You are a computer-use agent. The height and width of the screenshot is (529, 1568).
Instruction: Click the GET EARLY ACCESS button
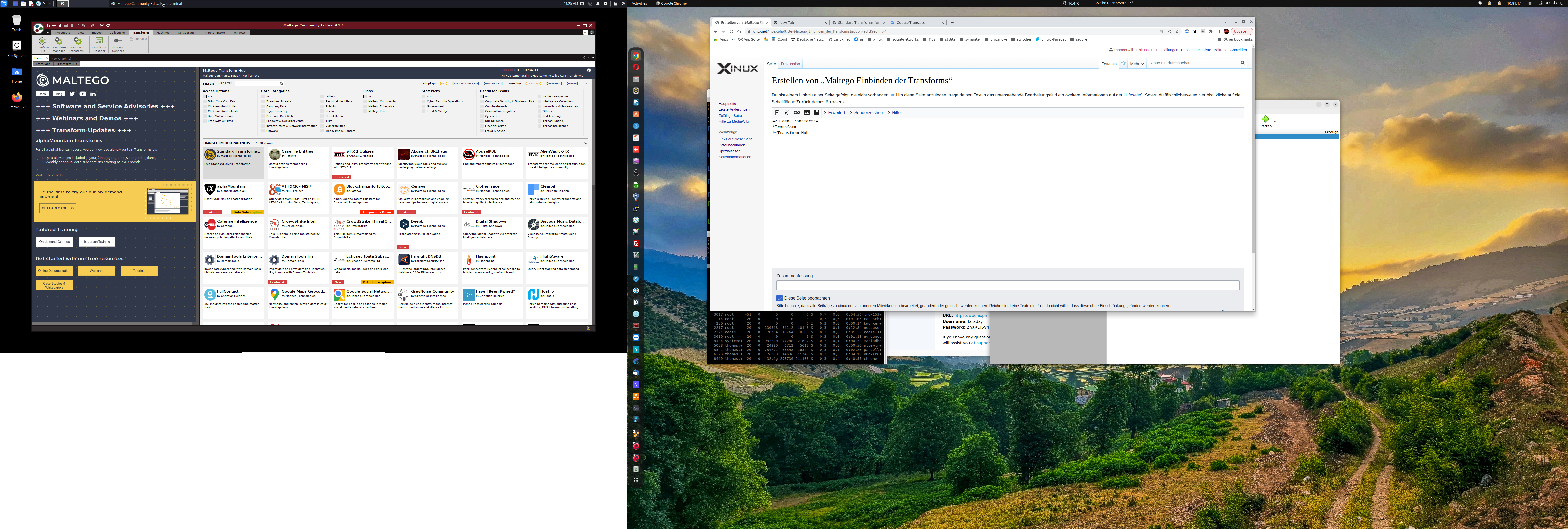[58, 208]
